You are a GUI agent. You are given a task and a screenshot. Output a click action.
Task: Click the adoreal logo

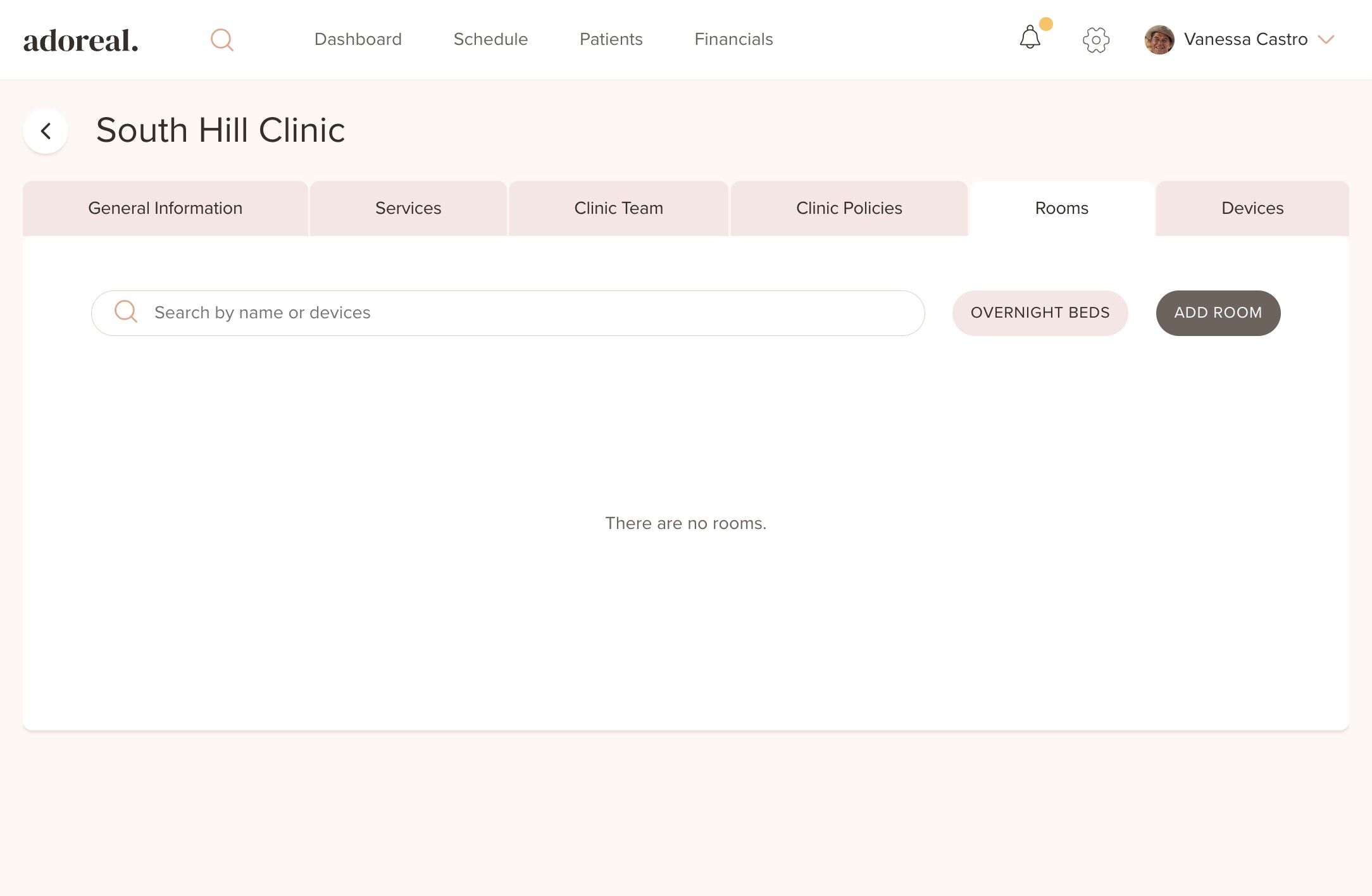(x=80, y=40)
